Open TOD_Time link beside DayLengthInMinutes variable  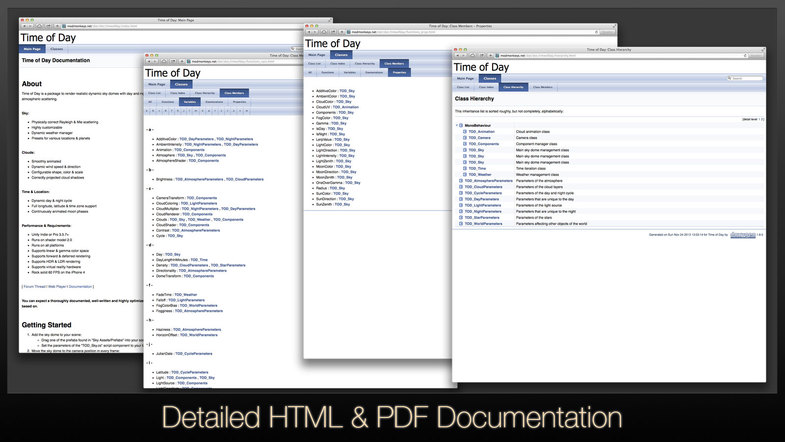pyautogui.click(x=199, y=260)
